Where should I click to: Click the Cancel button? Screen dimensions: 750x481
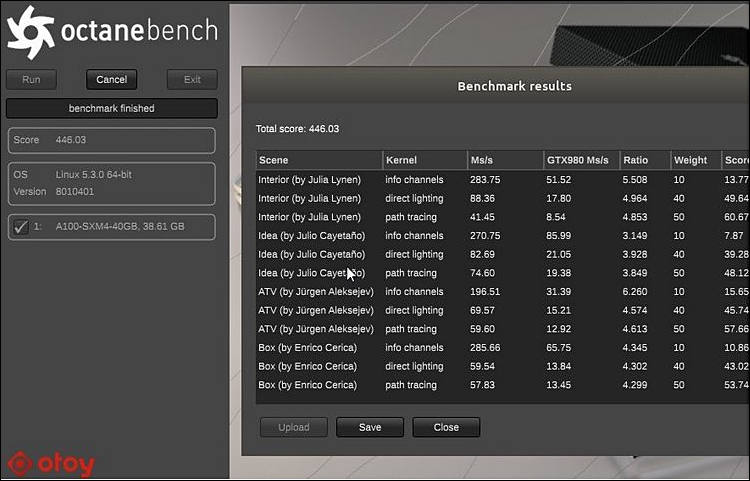111,79
